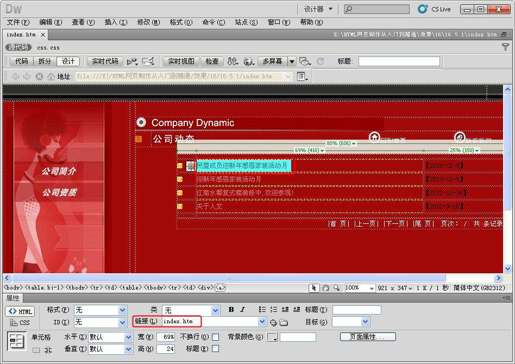
Task: Open the 格式 menu
Action: (x=181, y=22)
